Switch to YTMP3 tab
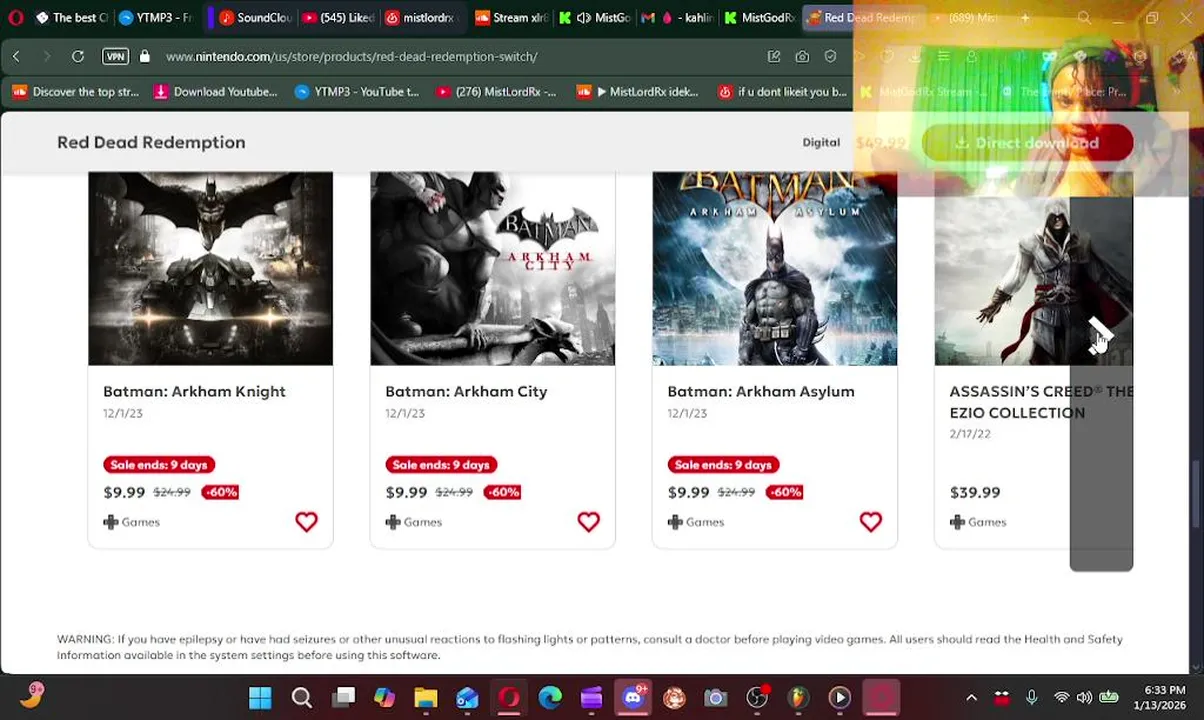The width and height of the screenshot is (1204, 720). tap(154, 18)
